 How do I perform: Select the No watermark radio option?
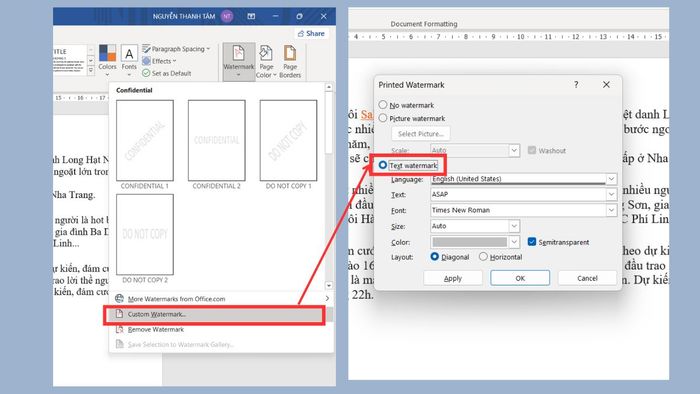tap(383, 105)
